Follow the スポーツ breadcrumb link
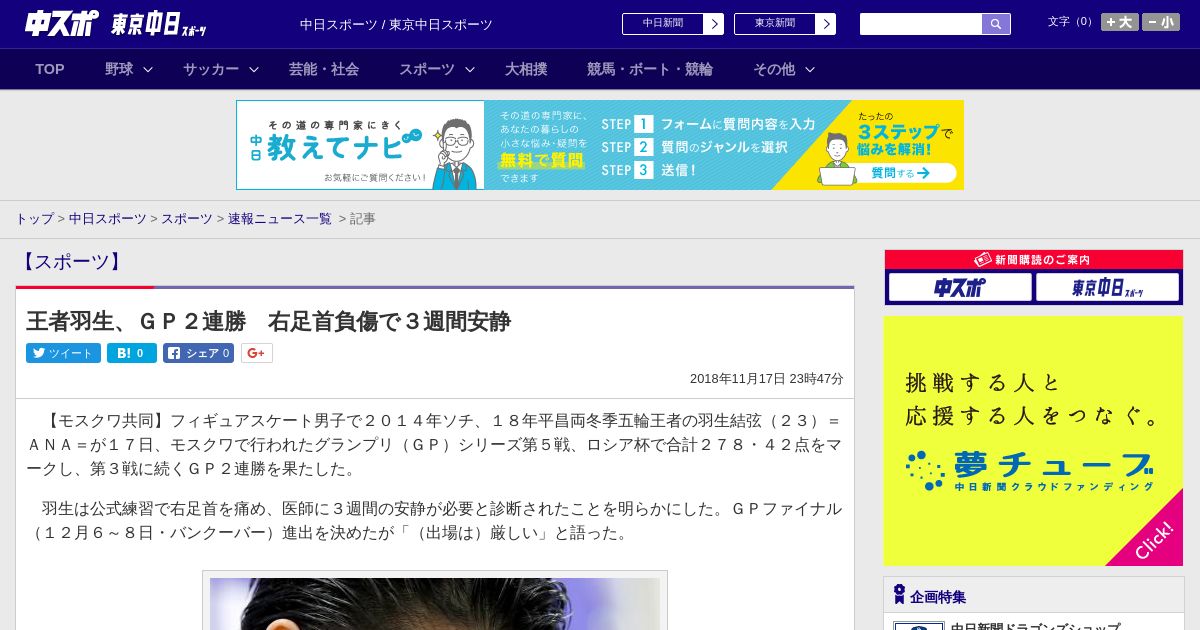 click(187, 218)
